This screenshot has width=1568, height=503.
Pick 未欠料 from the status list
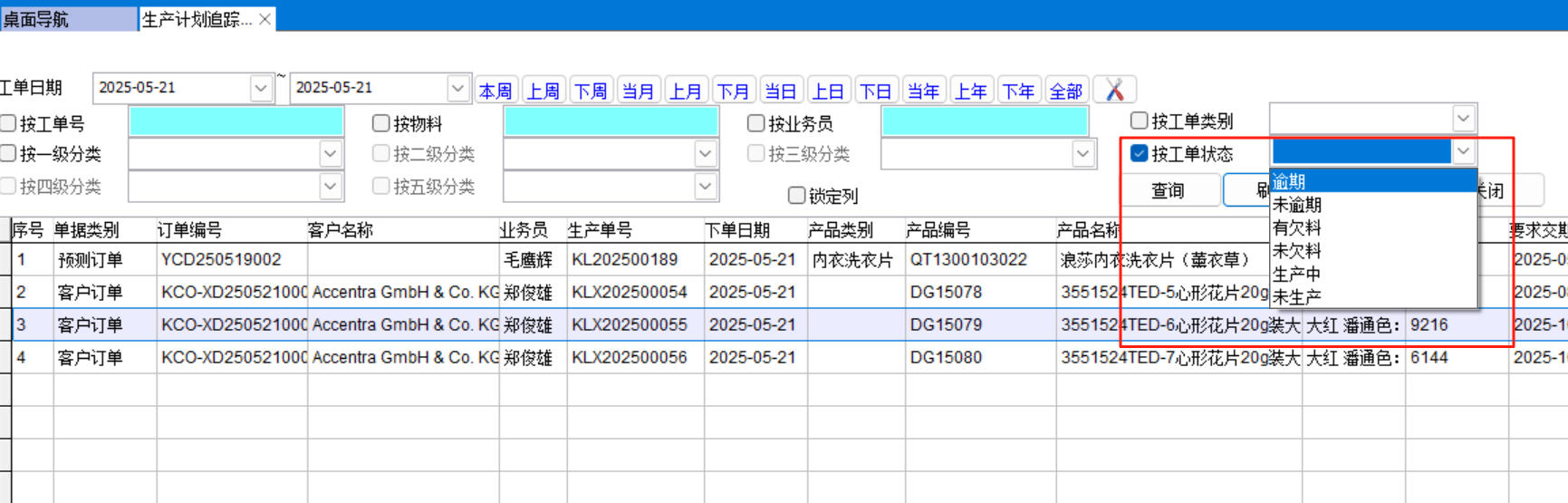[x=1296, y=251]
